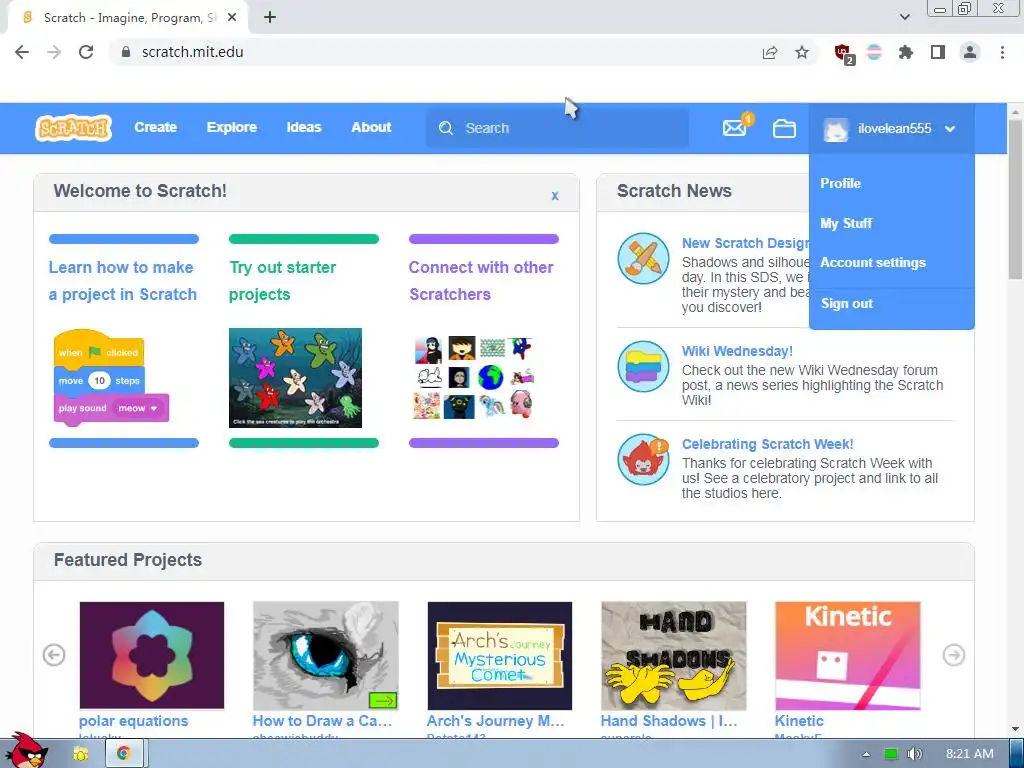View site information lock icon

126,52
